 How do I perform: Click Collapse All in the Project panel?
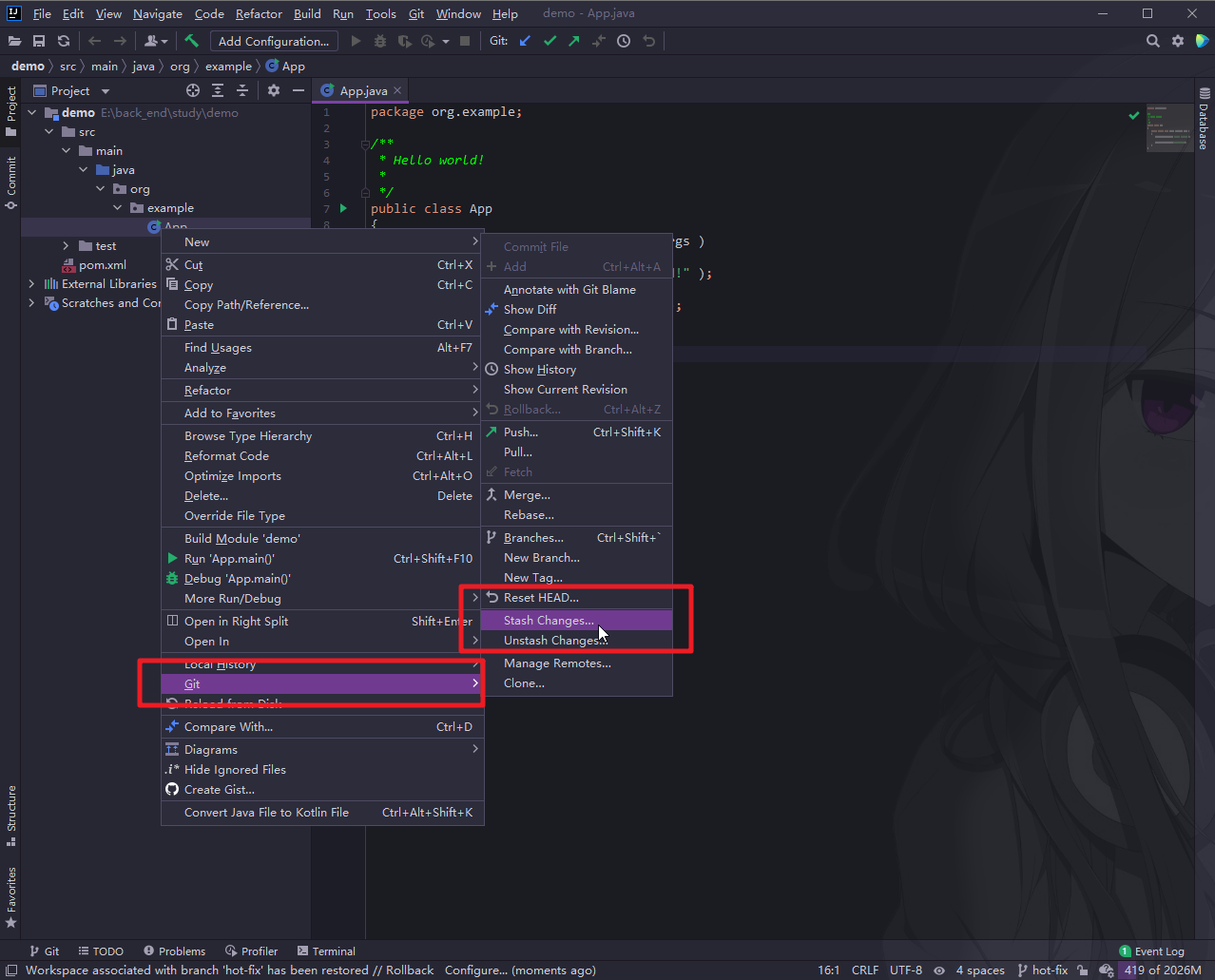point(241,90)
